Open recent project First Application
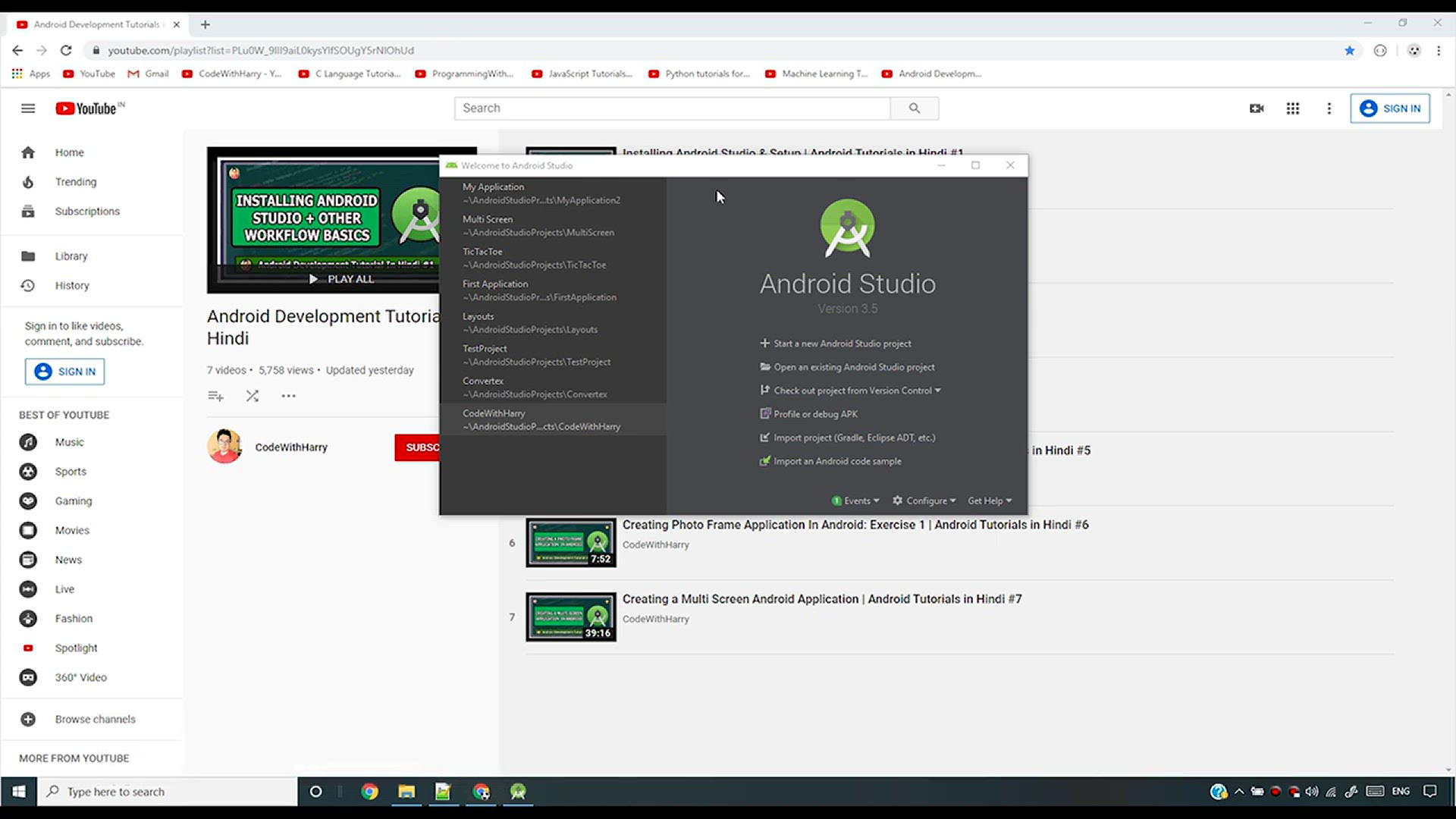The width and height of the screenshot is (1456, 819). 553,290
